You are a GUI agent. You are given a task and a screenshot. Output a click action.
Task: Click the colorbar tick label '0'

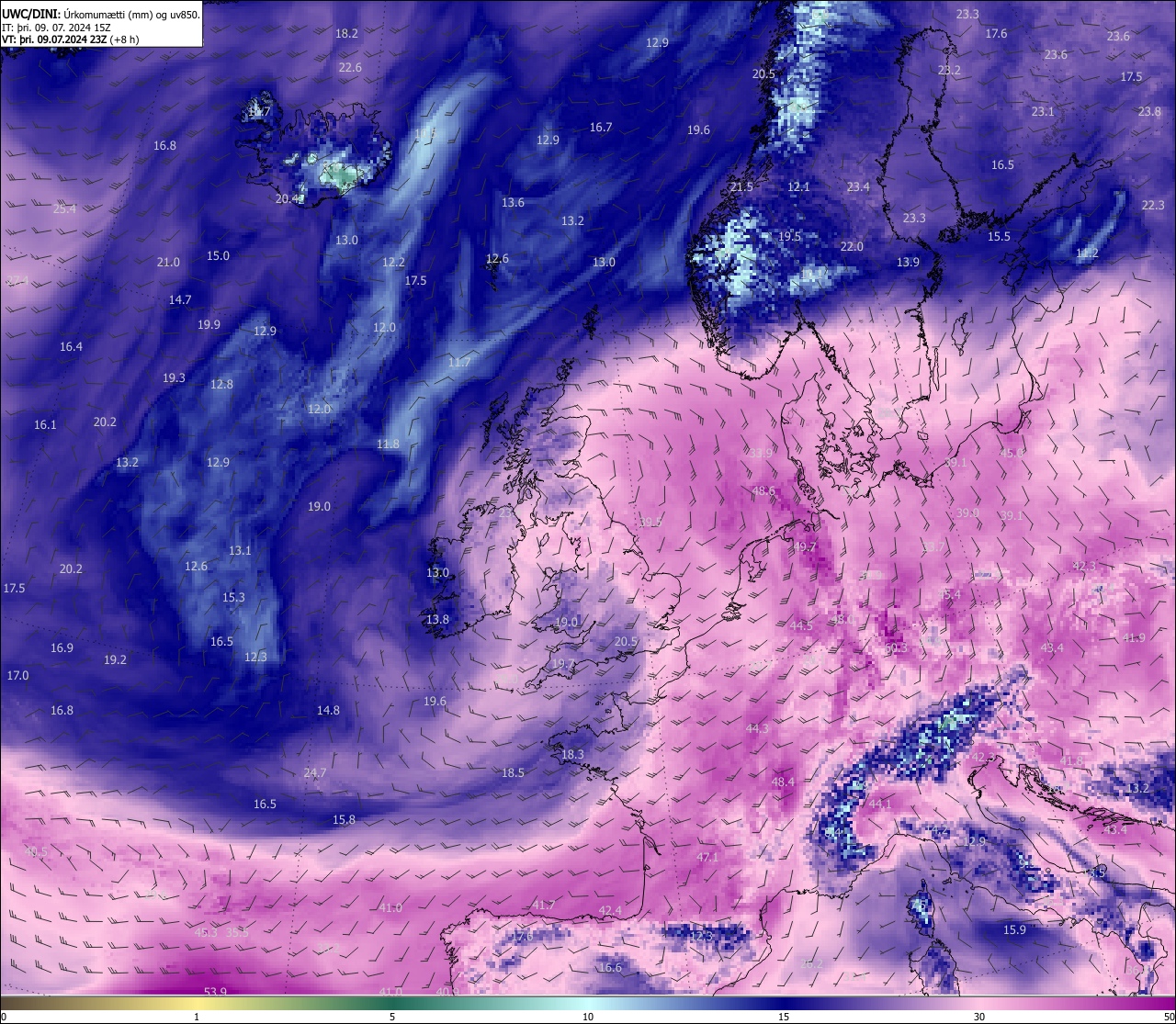(x=3, y=1017)
